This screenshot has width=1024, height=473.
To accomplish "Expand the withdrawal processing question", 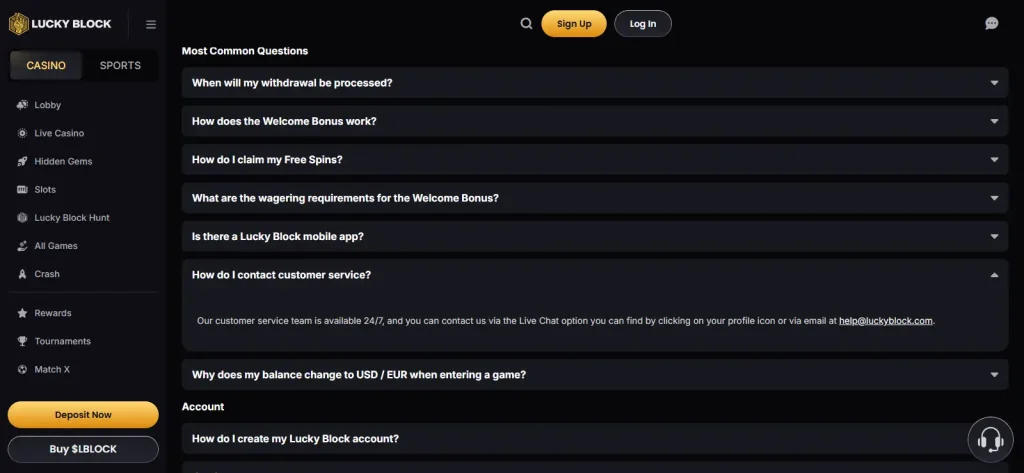I will 595,83.
